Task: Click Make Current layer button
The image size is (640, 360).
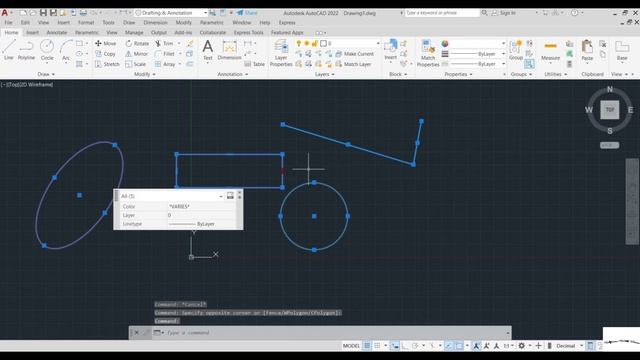Action: pos(354,54)
